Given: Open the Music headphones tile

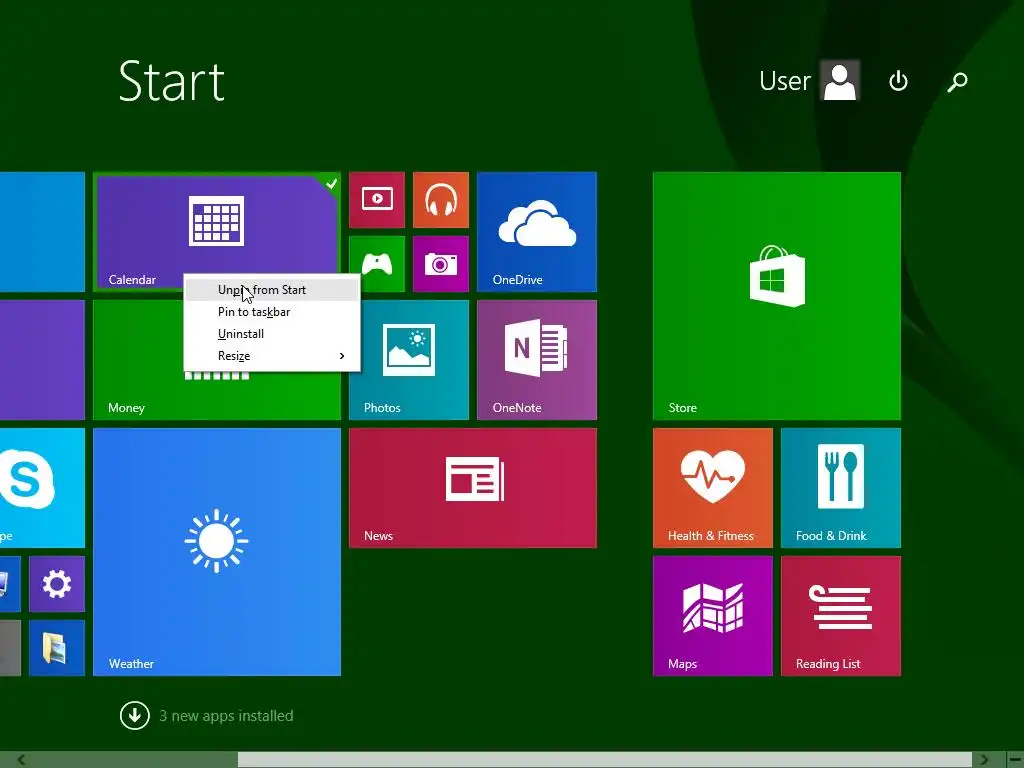Looking at the screenshot, I should coord(441,200).
